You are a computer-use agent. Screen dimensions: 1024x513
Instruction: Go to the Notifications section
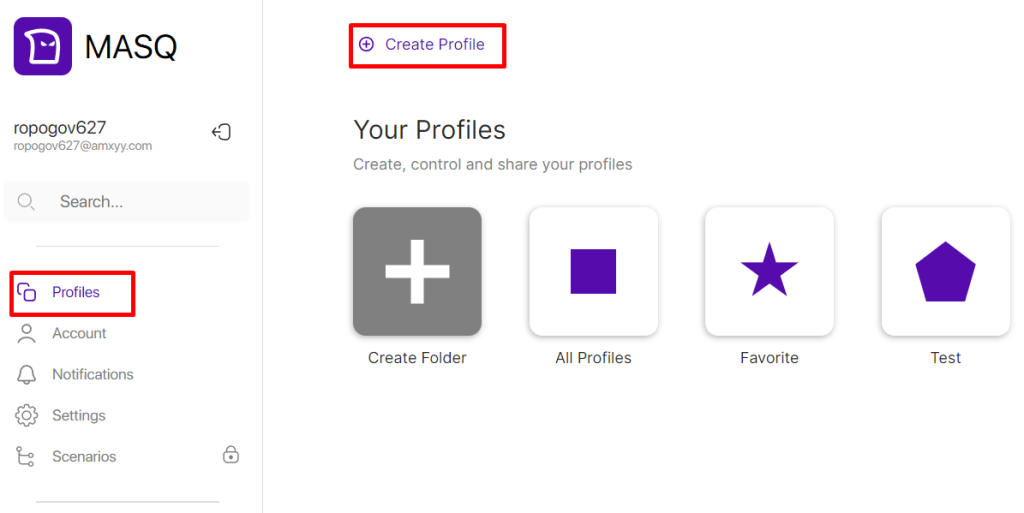(x=93, y=375)
